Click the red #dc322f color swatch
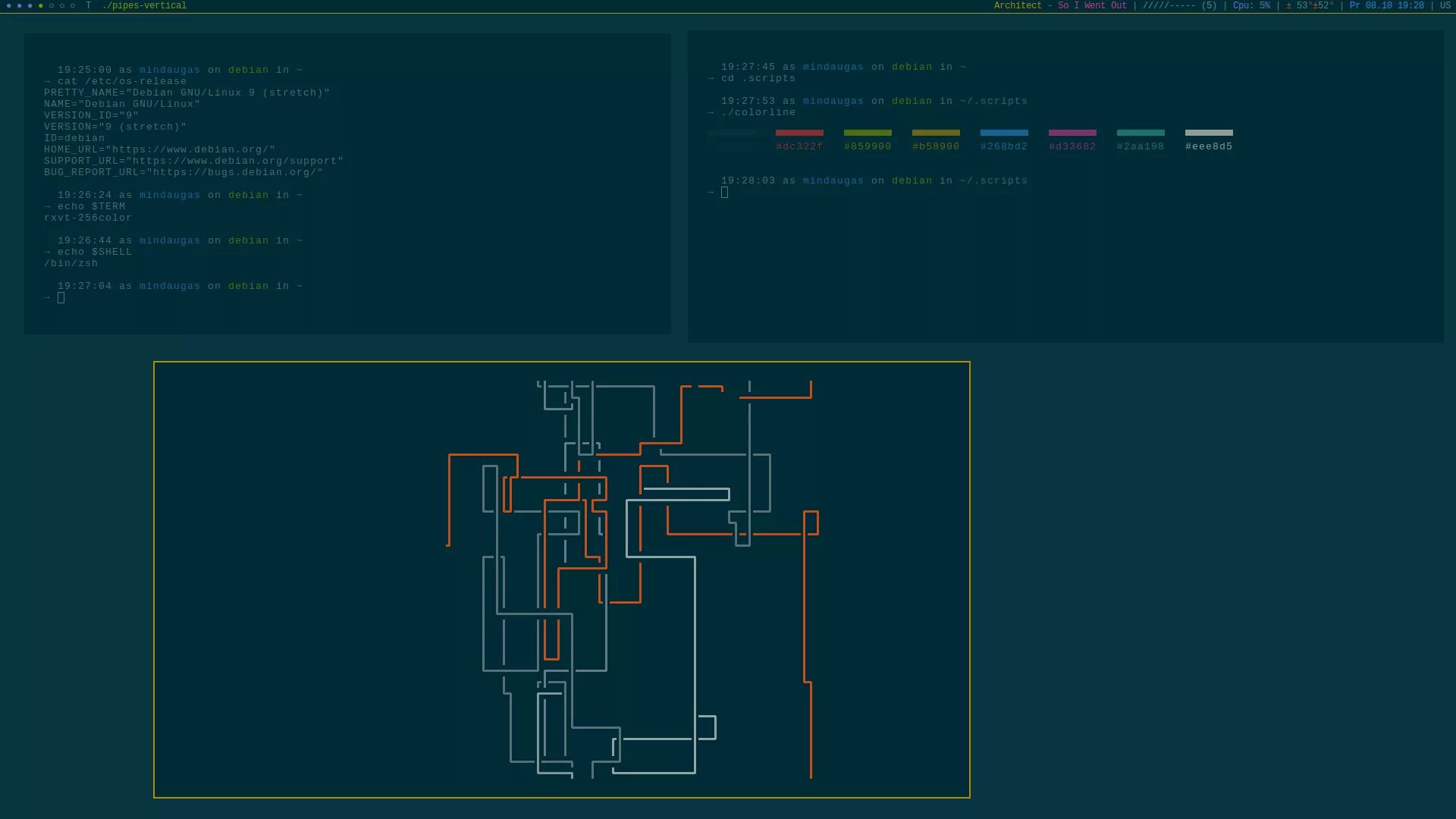The image size is (1456, 819). click(x=799, y=133)
